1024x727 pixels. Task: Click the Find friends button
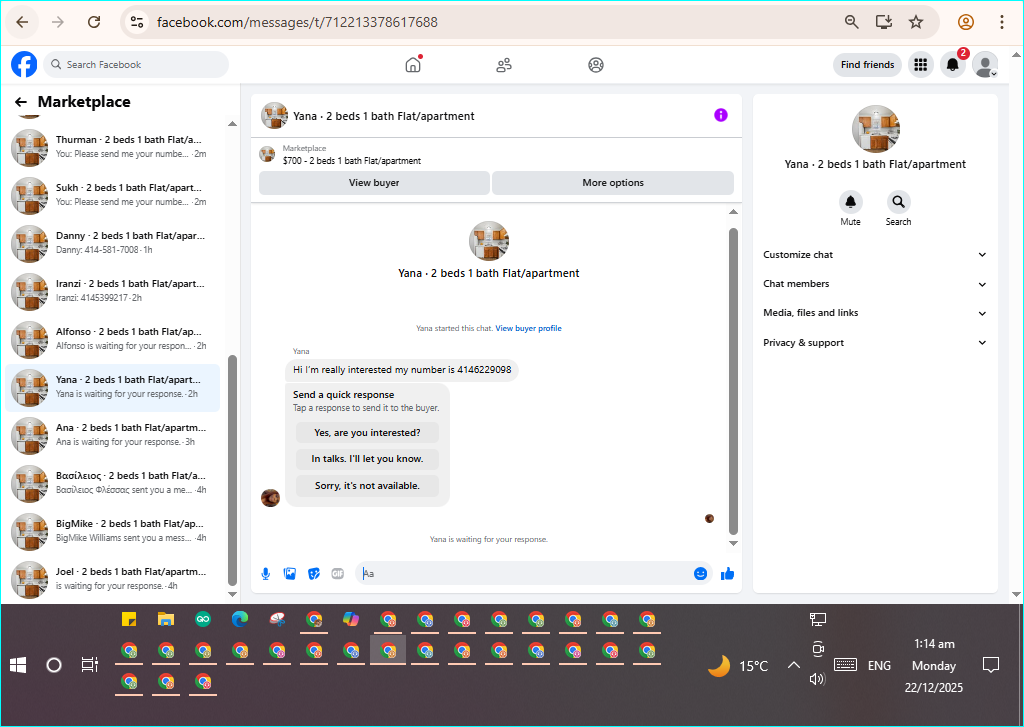click(867, 65)
